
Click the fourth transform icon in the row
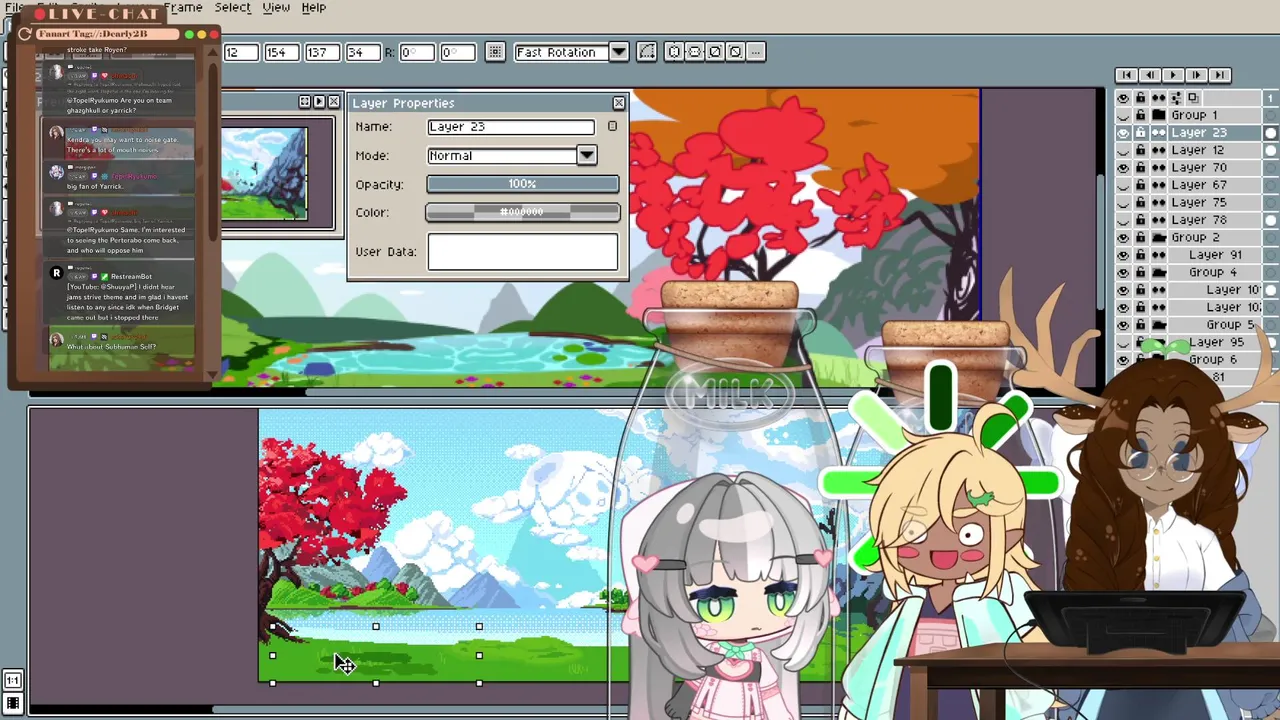735,52
